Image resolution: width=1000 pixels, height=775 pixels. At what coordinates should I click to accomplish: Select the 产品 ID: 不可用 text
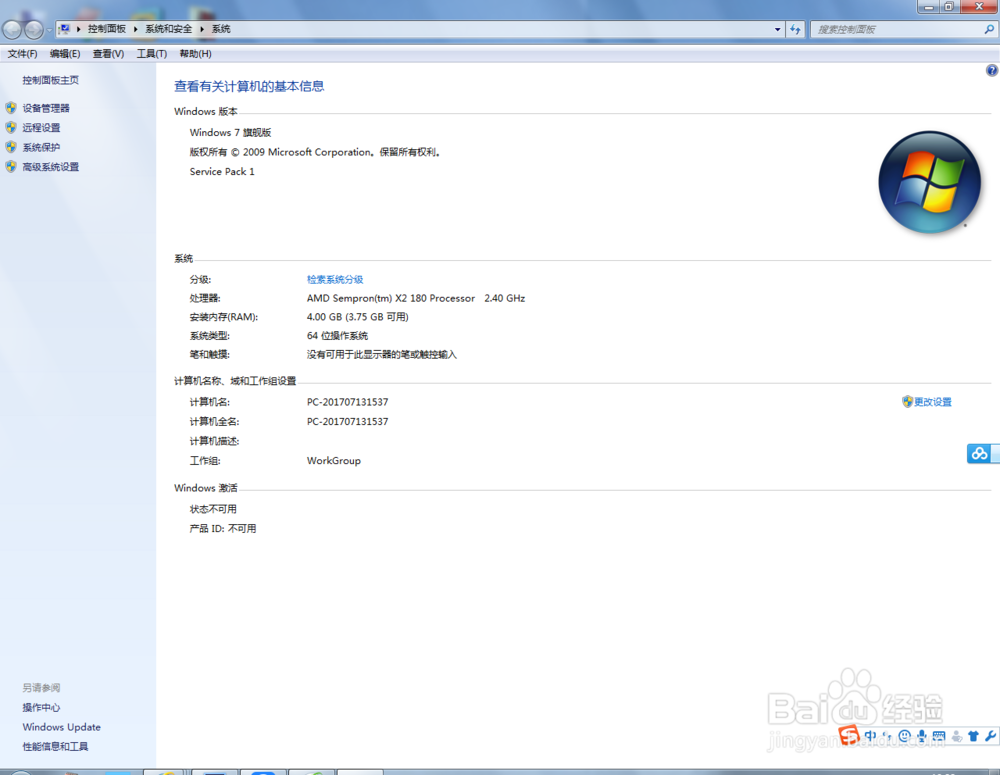(223, 528)
